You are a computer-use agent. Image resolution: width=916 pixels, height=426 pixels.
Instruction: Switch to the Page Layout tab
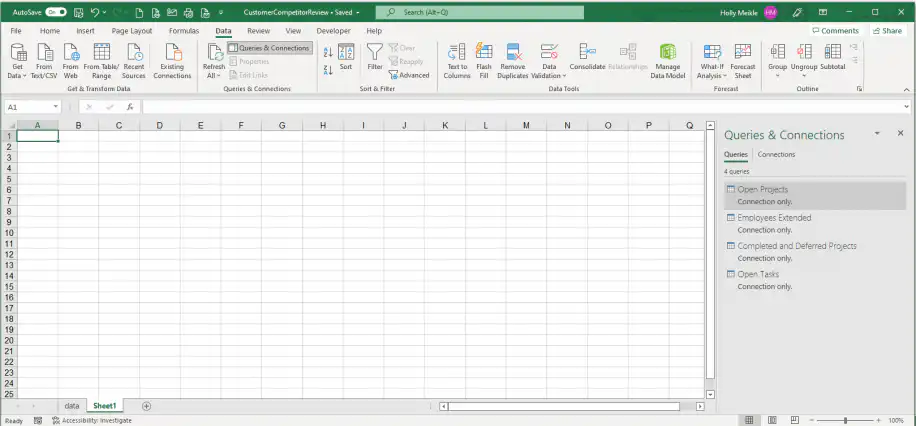click(133, 31)
